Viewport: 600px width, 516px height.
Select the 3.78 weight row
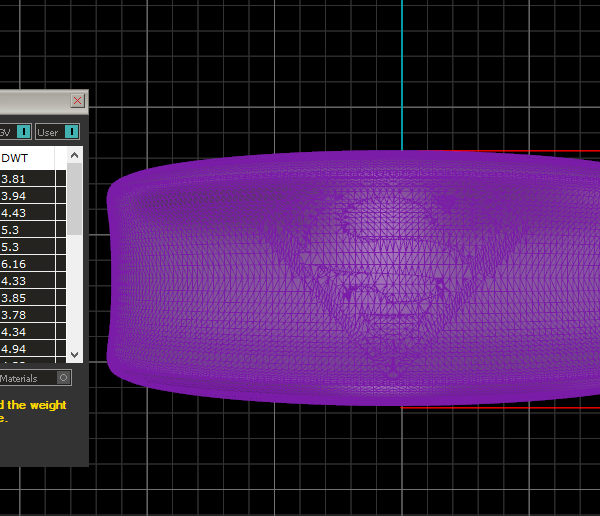click(32, 315)
